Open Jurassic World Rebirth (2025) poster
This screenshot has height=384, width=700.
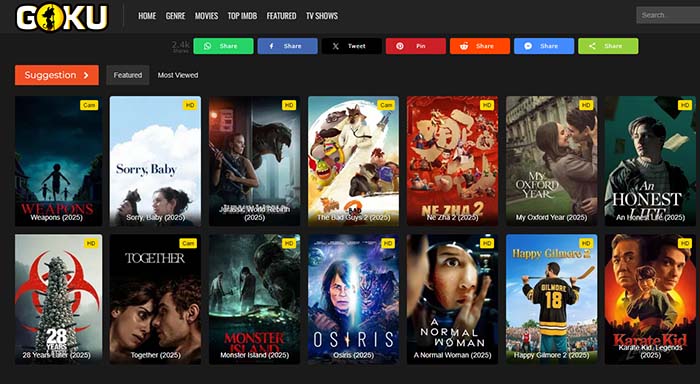pos(254,161)
